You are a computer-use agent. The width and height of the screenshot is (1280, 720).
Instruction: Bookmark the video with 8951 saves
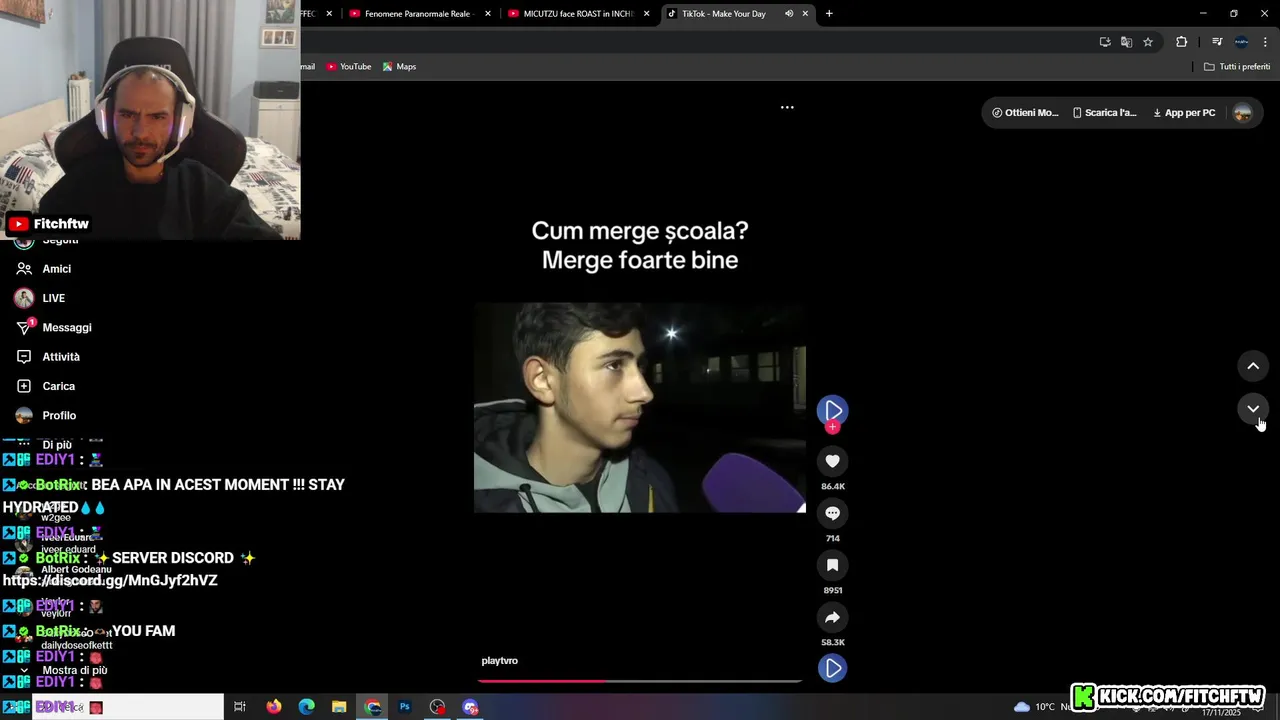pos(832,565)
